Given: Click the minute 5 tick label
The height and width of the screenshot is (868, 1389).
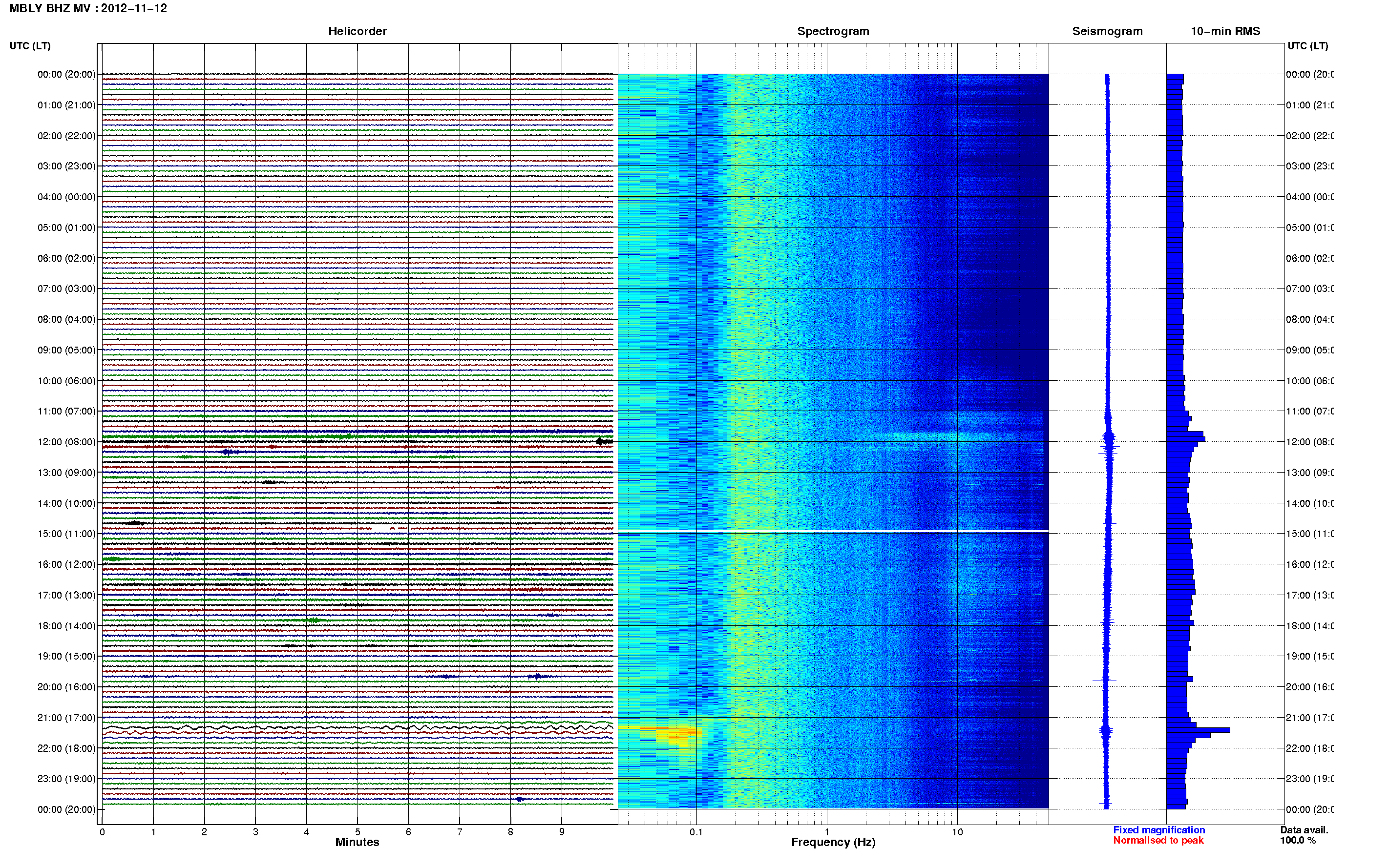Looking at the screenshot, I should point(357,832).
